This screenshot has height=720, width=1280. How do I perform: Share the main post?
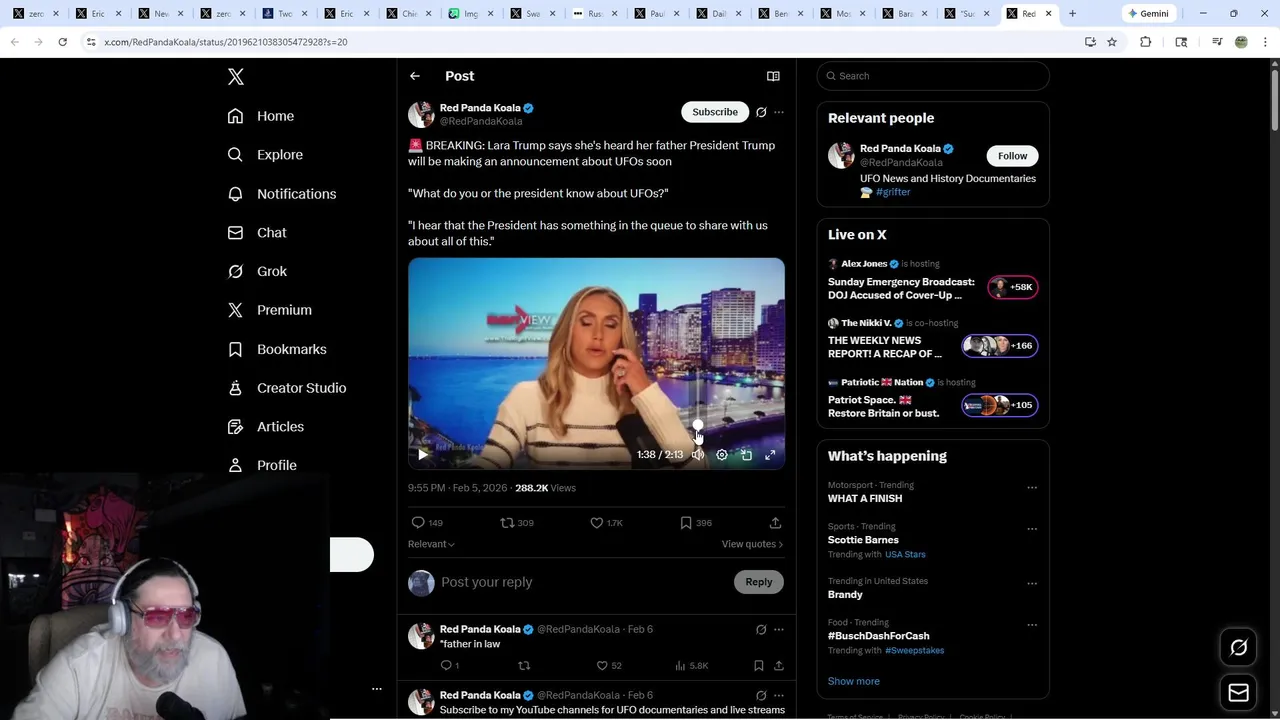pyautogui.click(x=775, y=523)
